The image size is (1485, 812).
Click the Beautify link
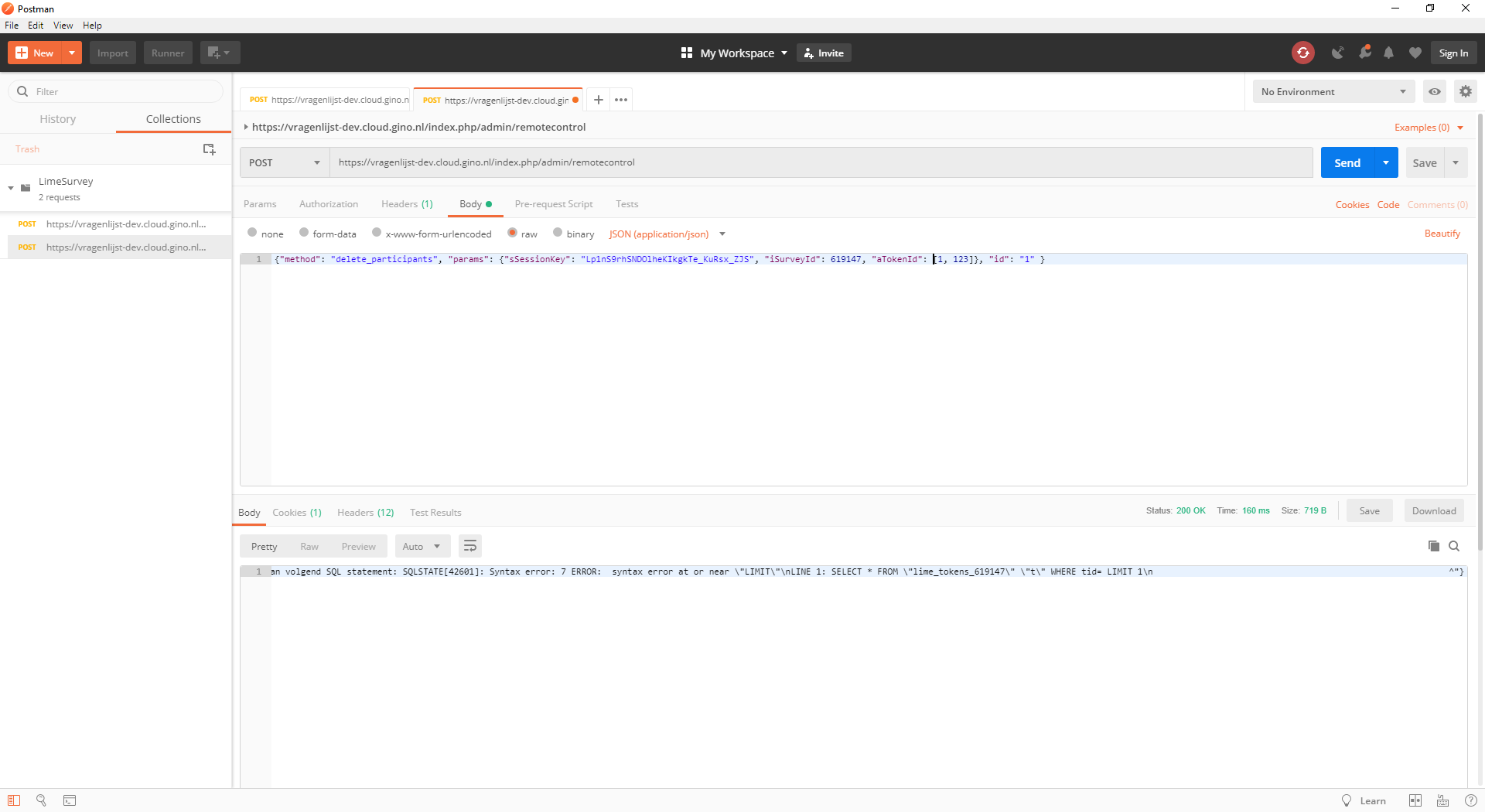coord(1442,234)
